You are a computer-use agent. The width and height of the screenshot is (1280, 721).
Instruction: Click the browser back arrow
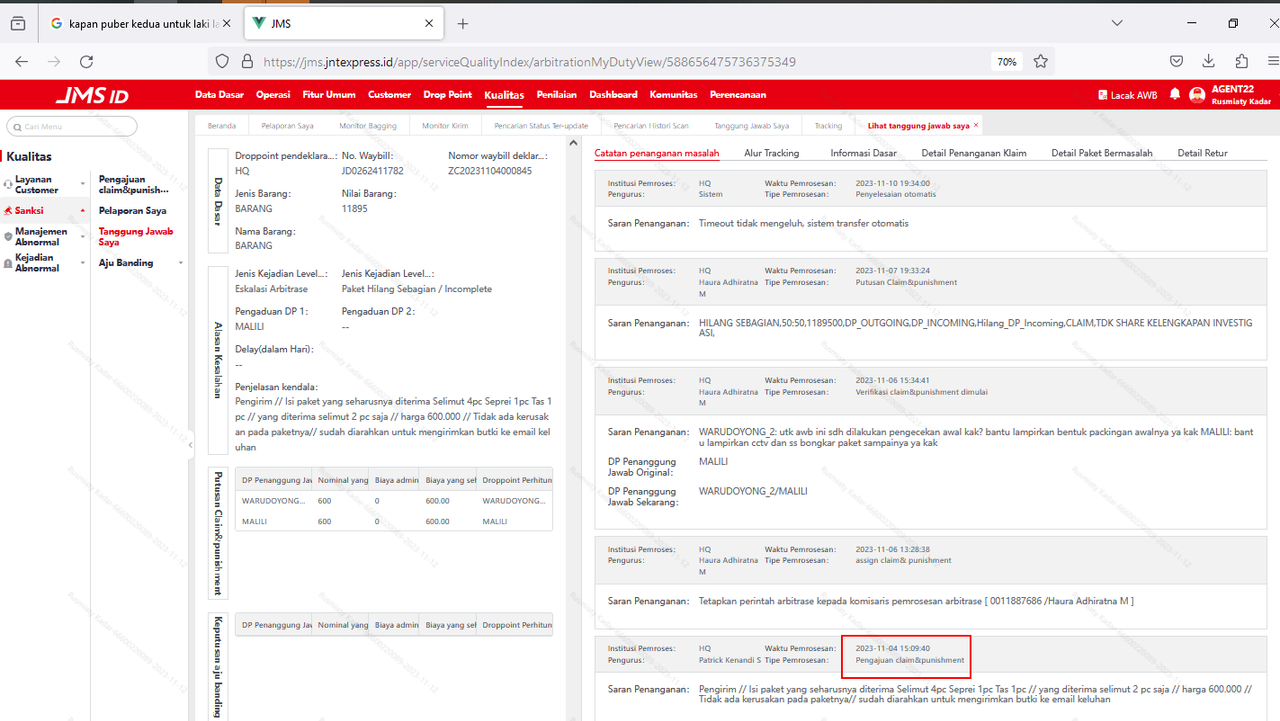click(22, 61)
